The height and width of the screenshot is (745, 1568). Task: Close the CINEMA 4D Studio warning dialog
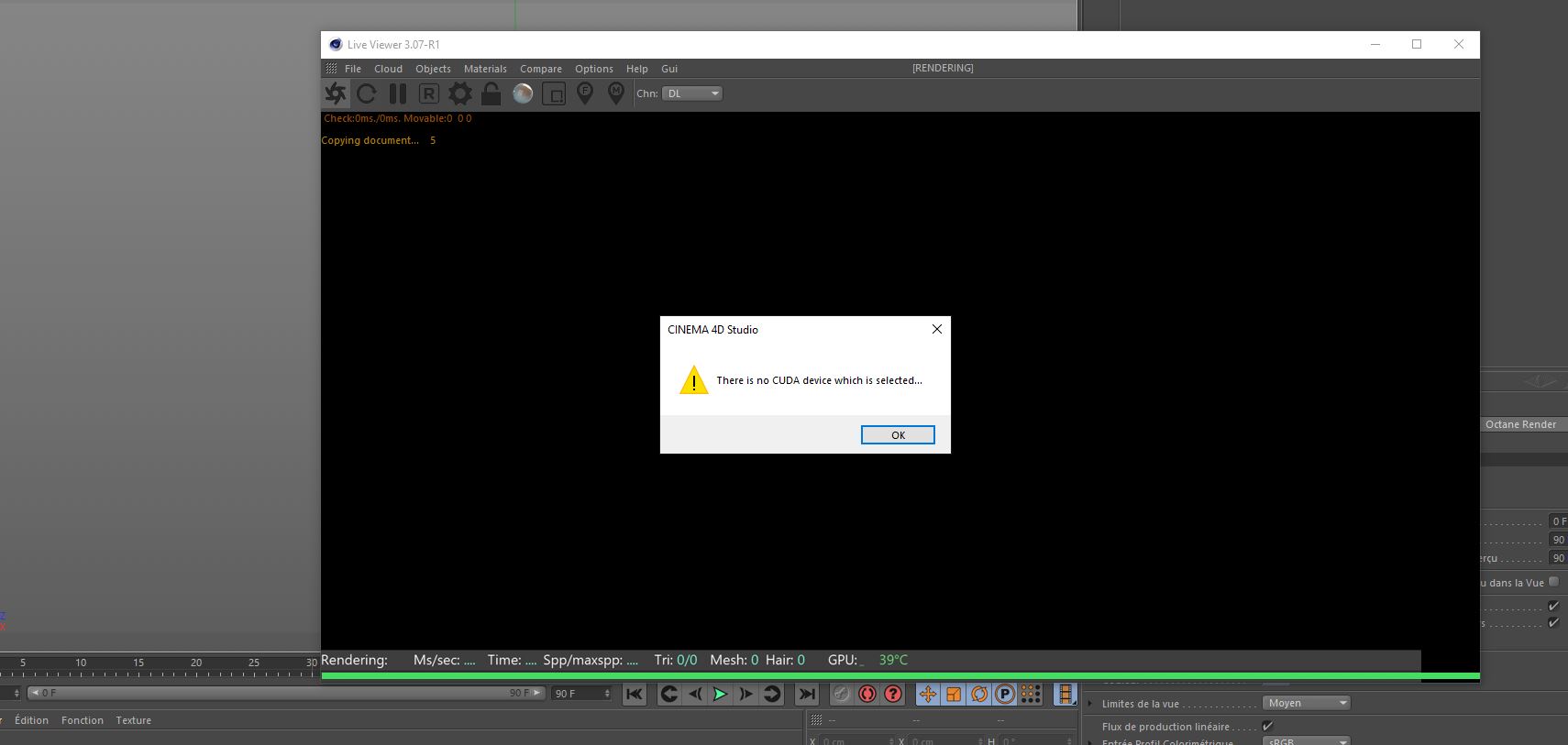[x=937, y=329]
